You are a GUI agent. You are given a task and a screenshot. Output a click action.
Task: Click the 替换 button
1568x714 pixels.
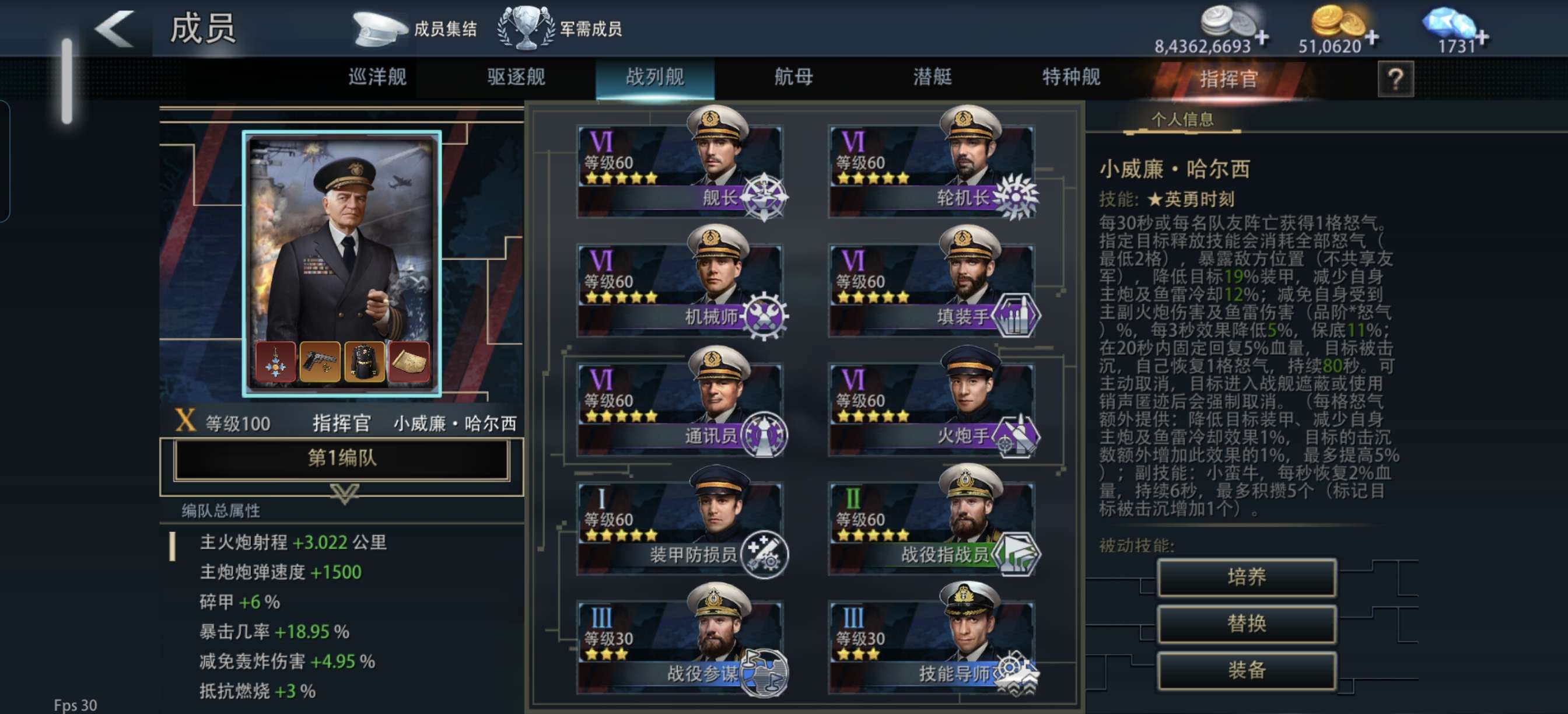1247,624
